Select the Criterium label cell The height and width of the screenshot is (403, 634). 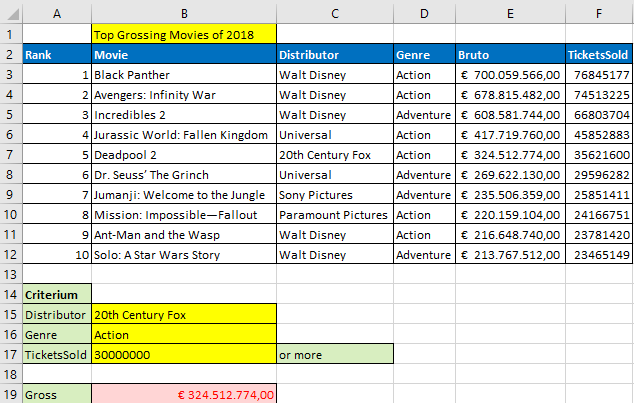57,294
